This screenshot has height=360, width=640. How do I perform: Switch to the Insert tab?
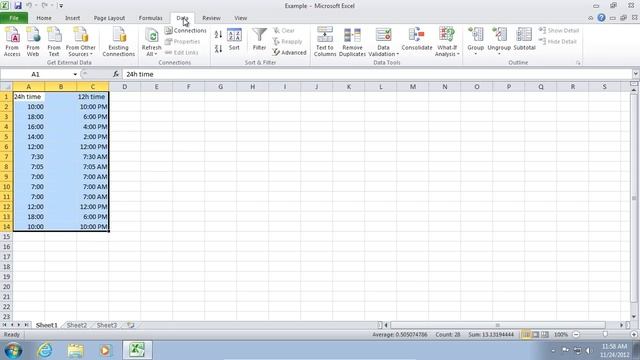[73, 18]
